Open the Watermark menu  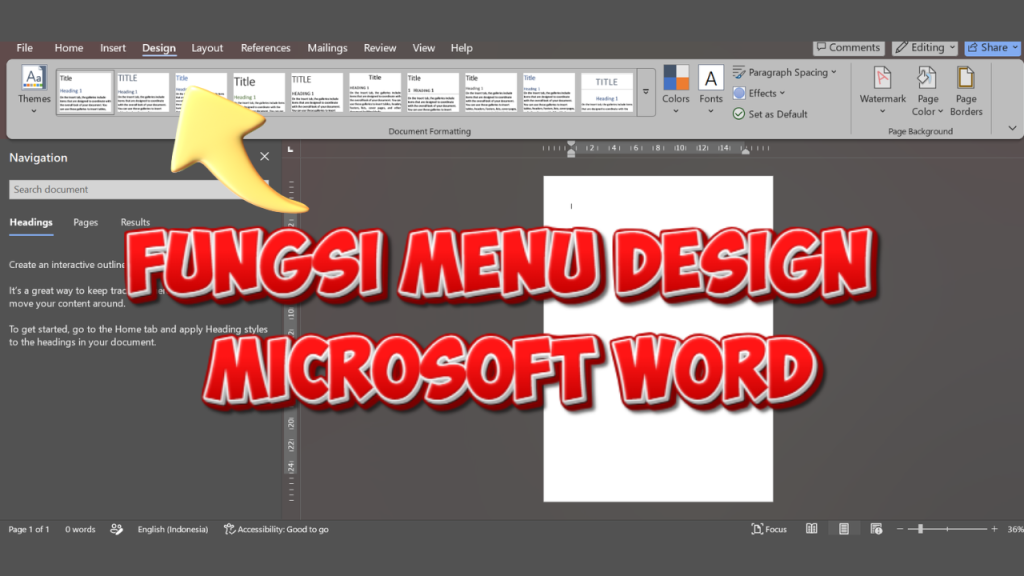pos(882,89)
